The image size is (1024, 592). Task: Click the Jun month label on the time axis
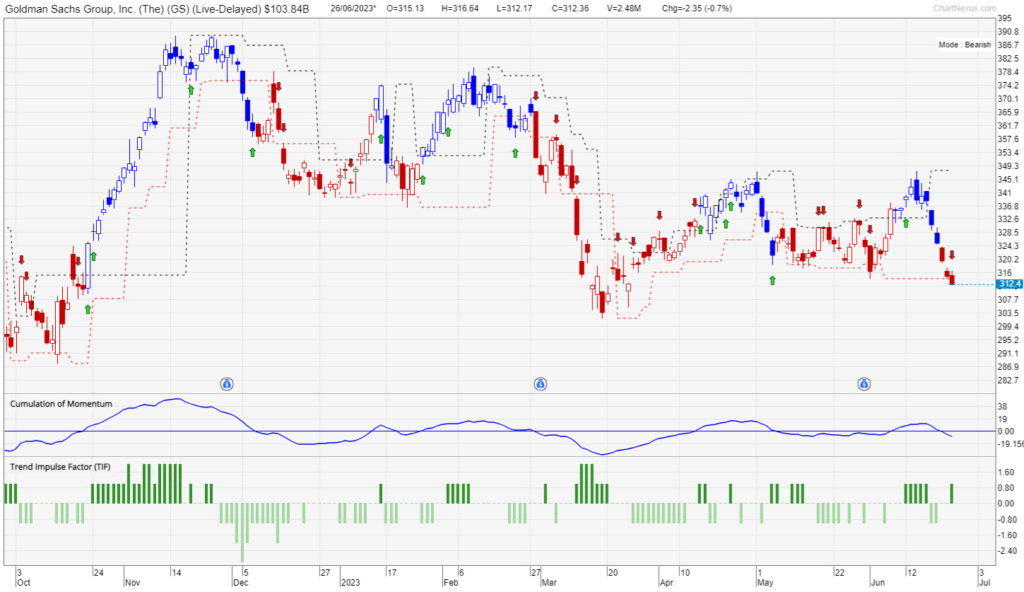pos(878,582)
